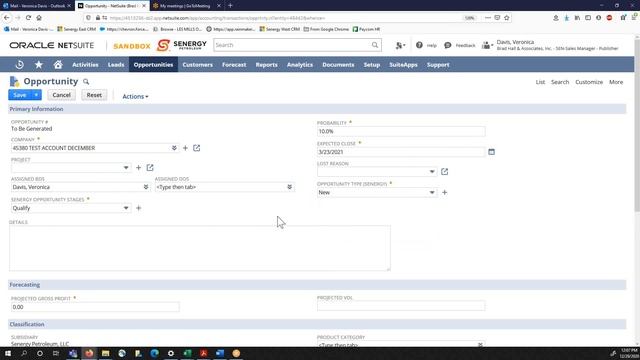Open the Opportunities menu
640x360 pixels.
pyautogui.click(x=153, y=64)
